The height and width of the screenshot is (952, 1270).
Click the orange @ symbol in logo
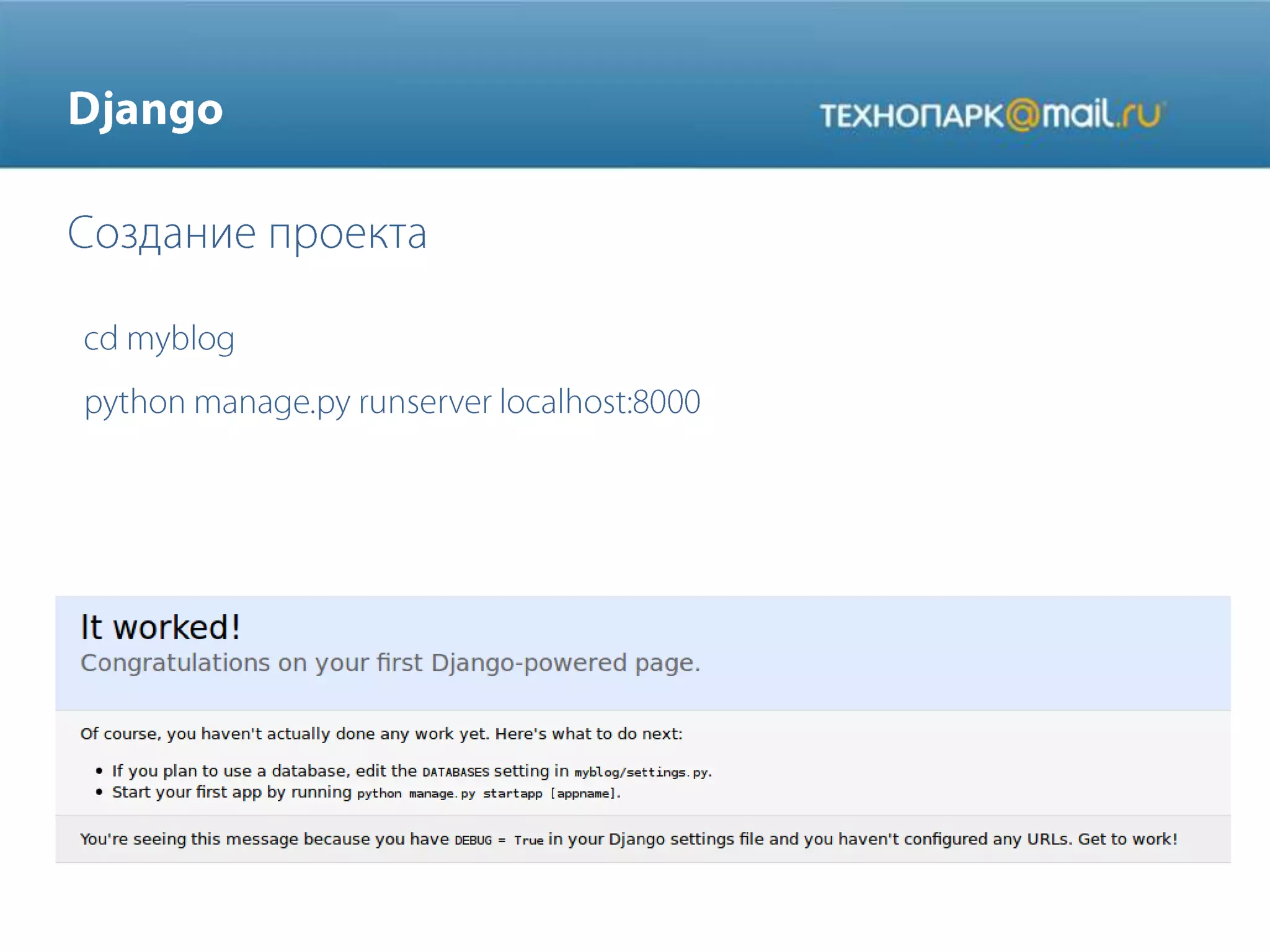click(1022, 115)
